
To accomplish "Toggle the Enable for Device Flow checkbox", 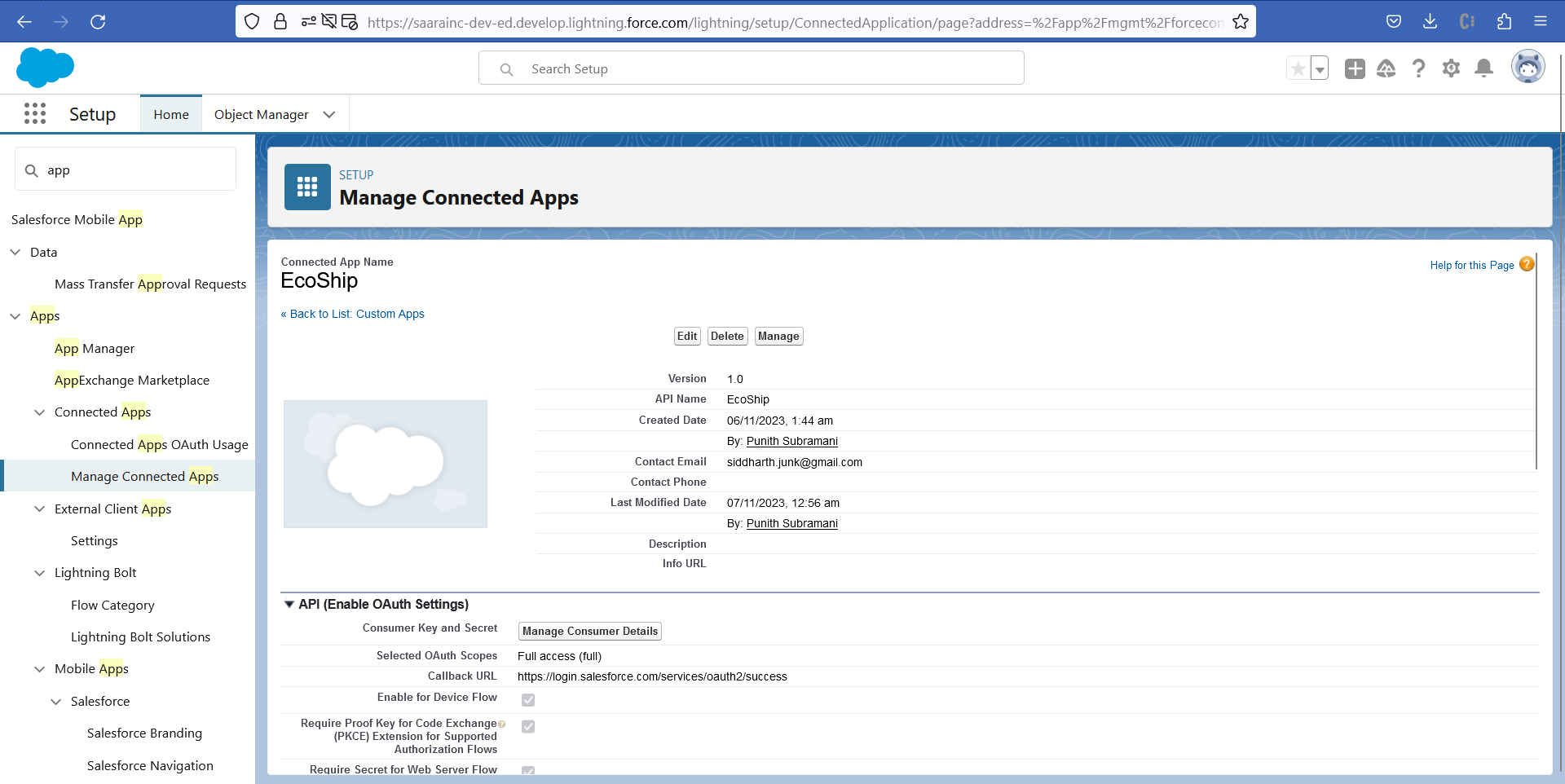I will (528, 700).
